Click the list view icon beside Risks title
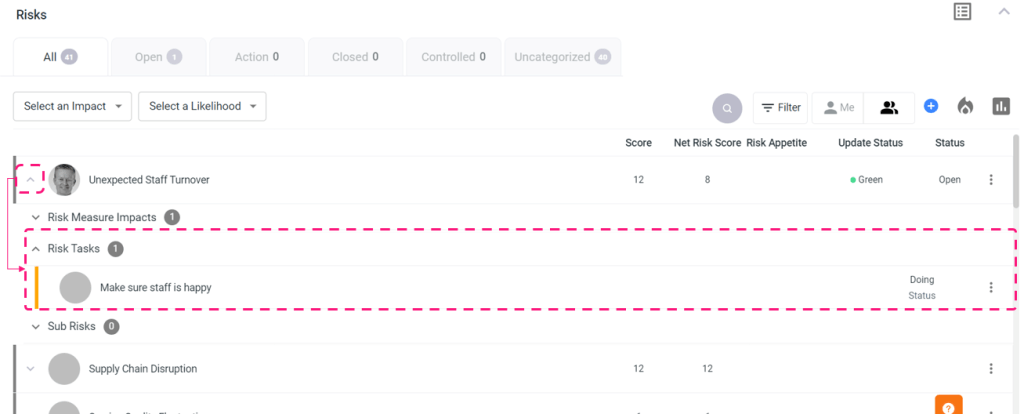The image size is (1024, 414). [962, 12]
